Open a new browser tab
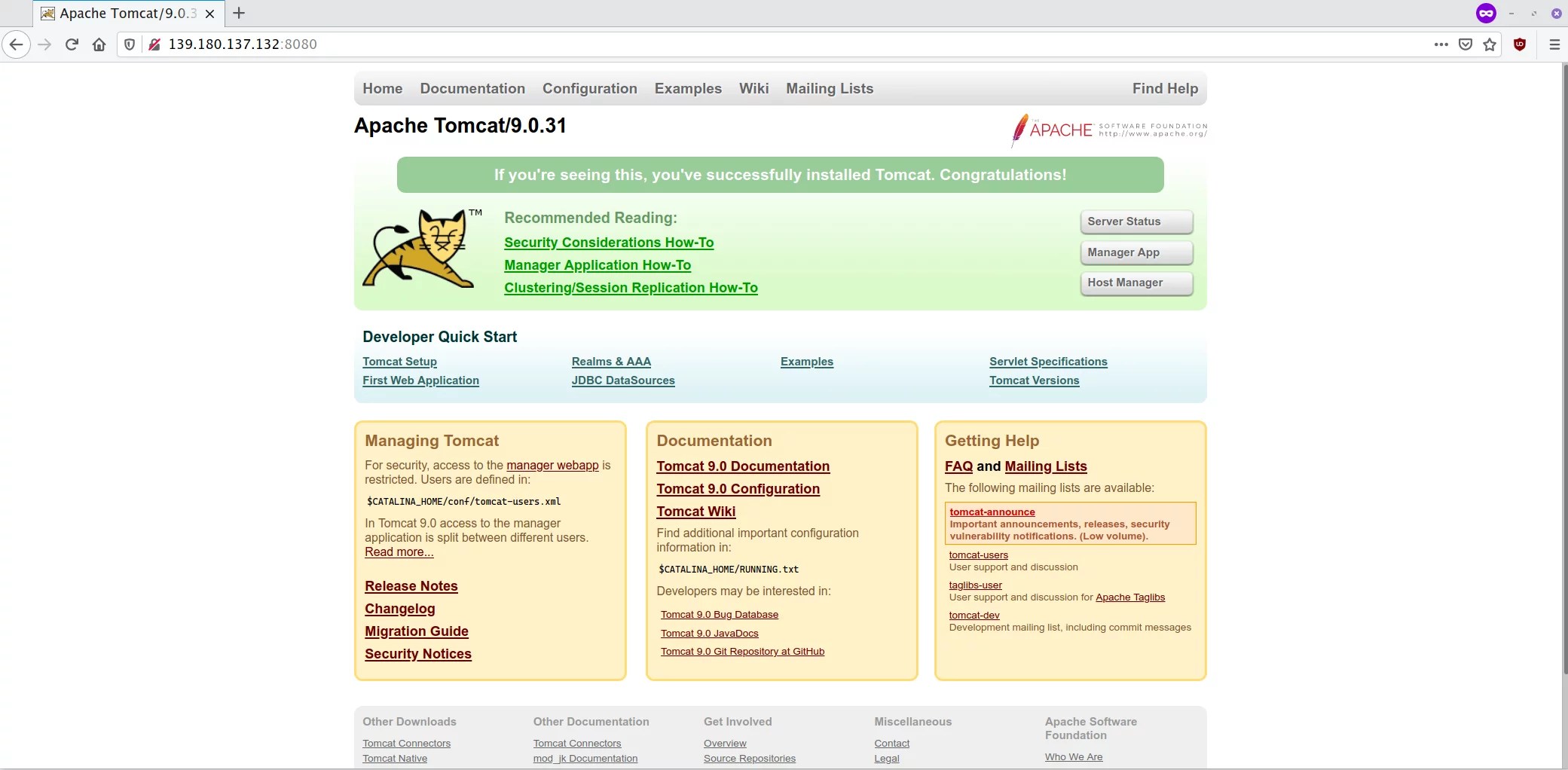 click(x=239, y=13)
